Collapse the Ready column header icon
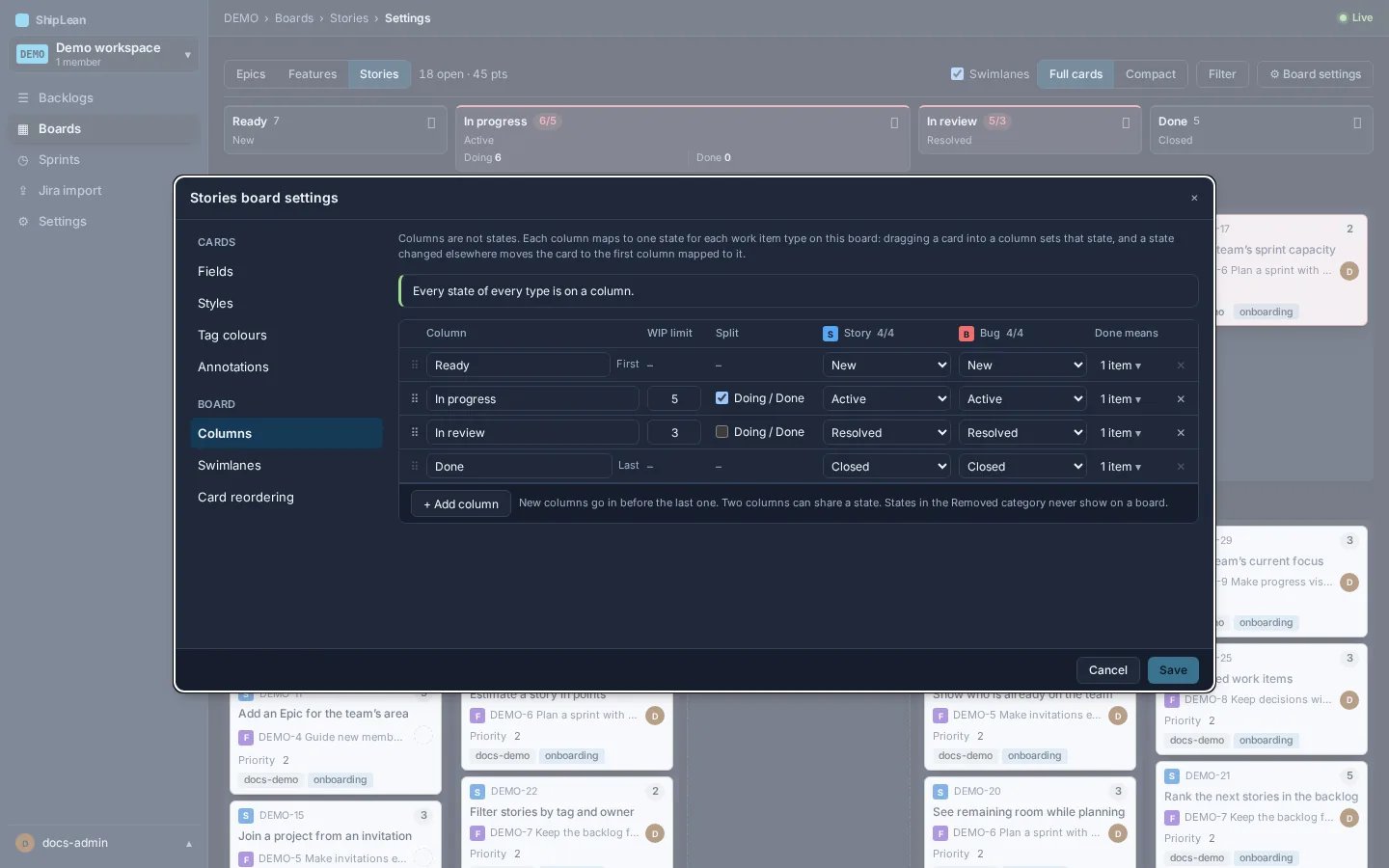This screenshot has width=1389, height=868. (x=431, y=122)
